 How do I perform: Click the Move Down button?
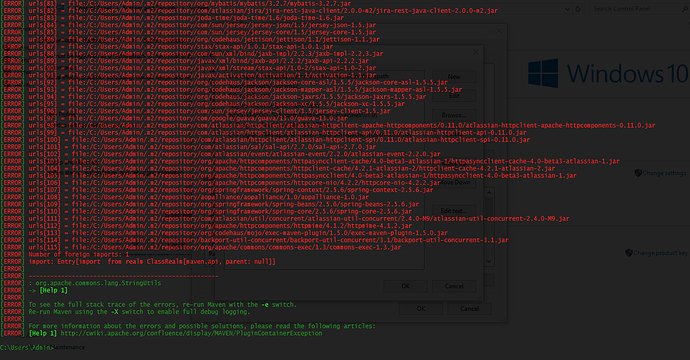pos(454,182)
